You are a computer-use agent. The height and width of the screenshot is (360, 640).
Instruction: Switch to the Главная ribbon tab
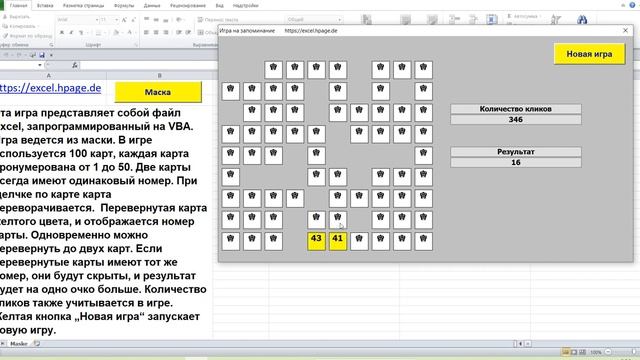click(18, 6)
